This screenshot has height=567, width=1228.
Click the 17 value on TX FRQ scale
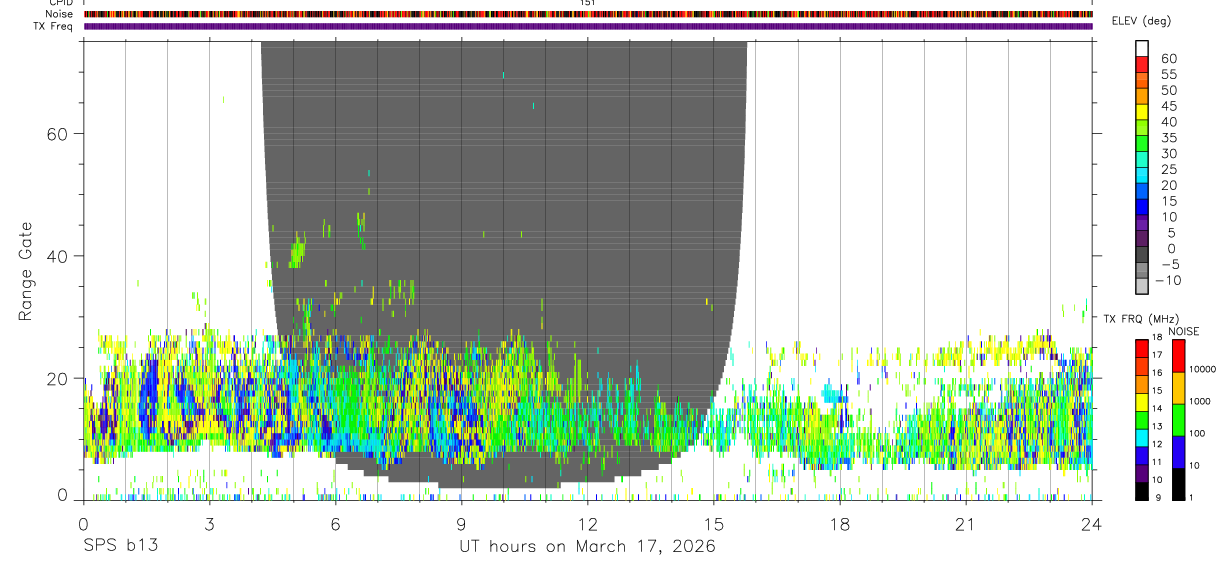coord(1156,355)
